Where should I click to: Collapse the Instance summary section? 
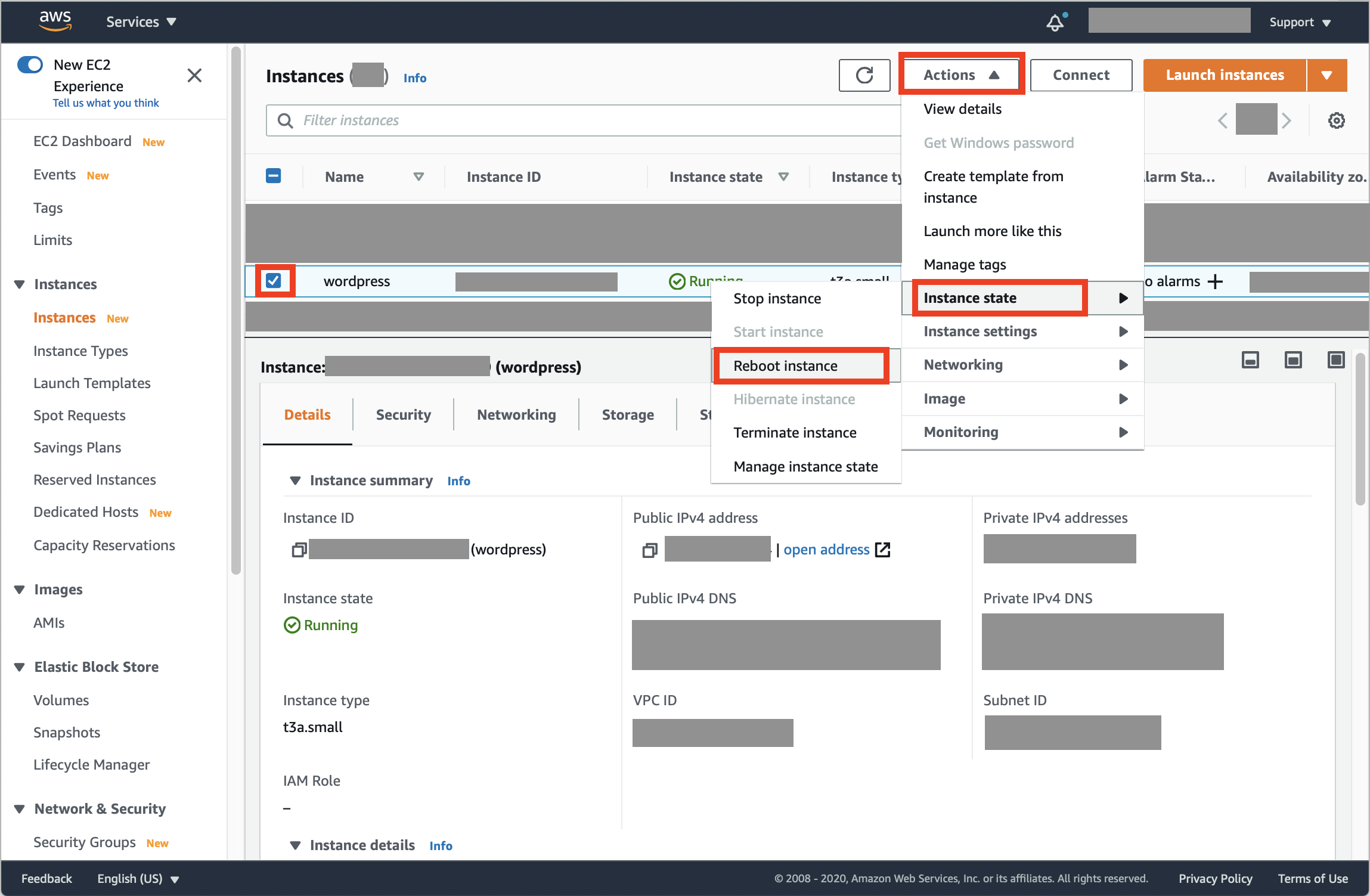point(295,480)
